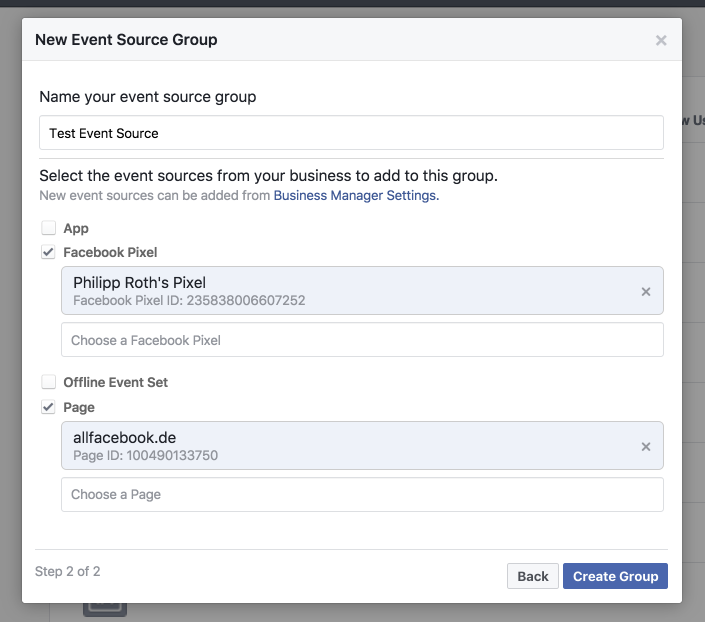Uncheck the Facebook Pixel checkbox
This screenshot has width=705, height=622.
click(x=49, y=252)
